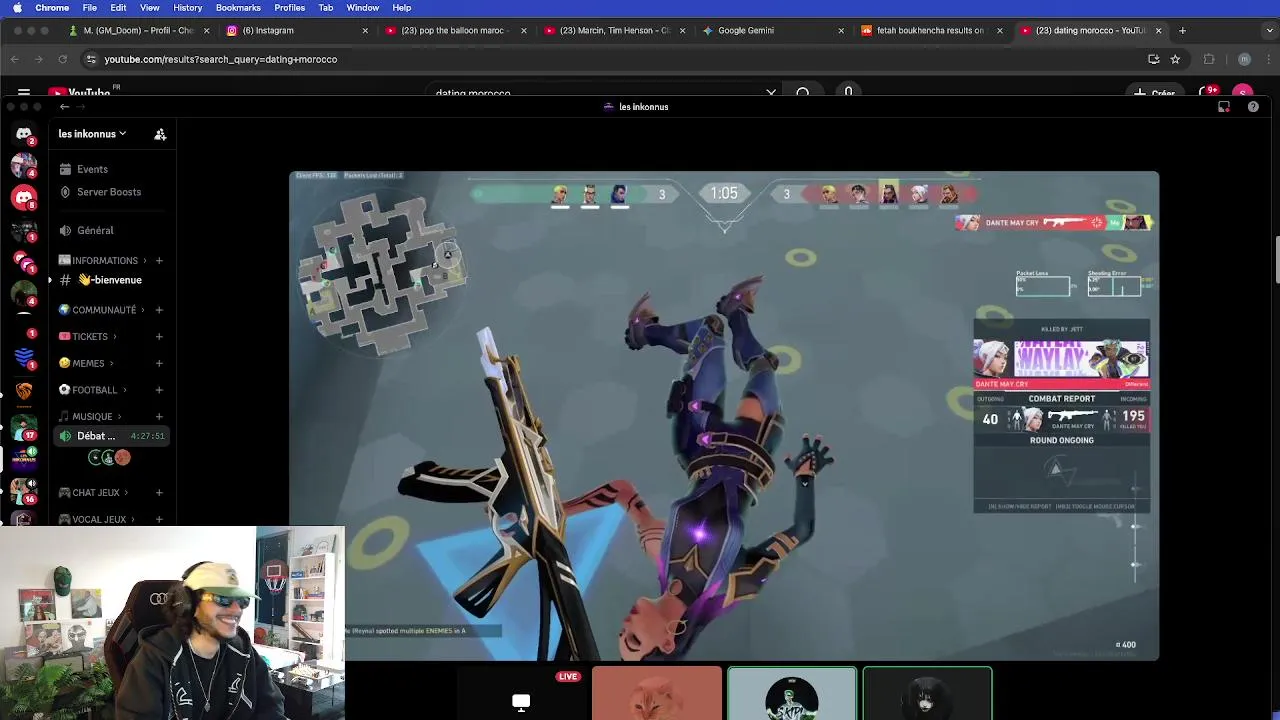The width and height of the screenshot is (1280, 720).
Task: Open Events in Discord sidebar
Action: (92, 169)
